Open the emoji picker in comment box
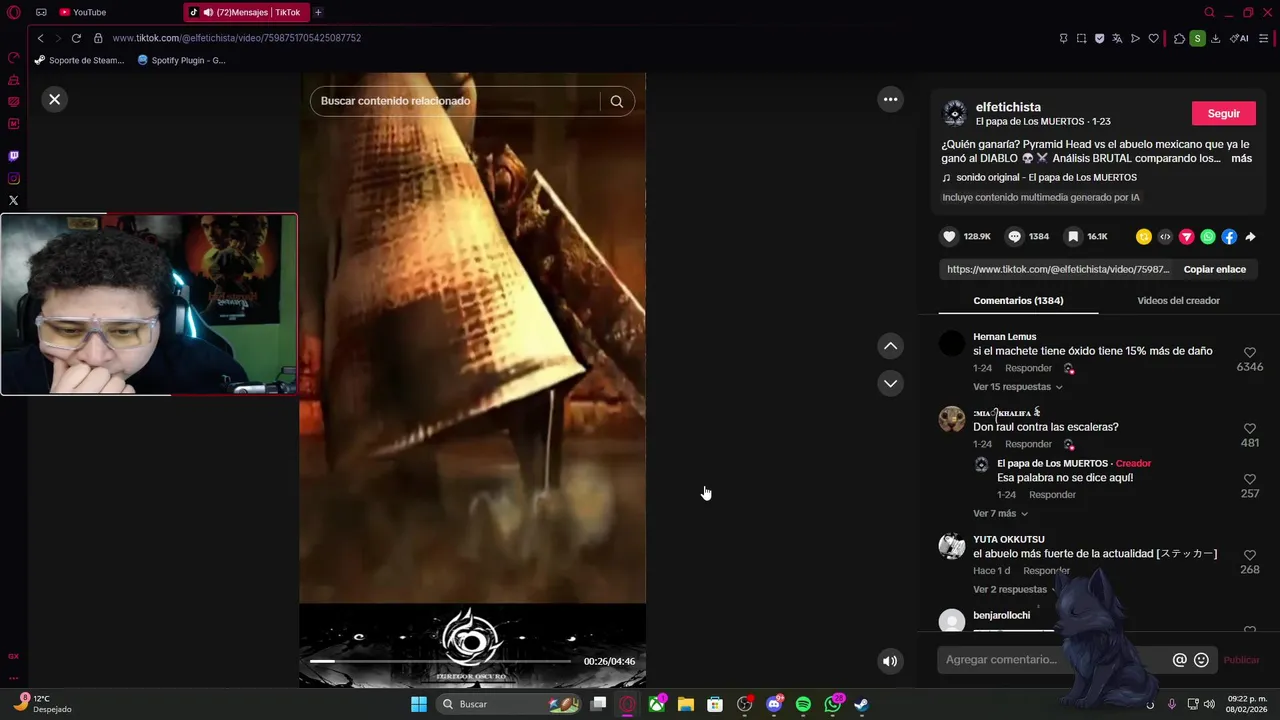 1201,660
